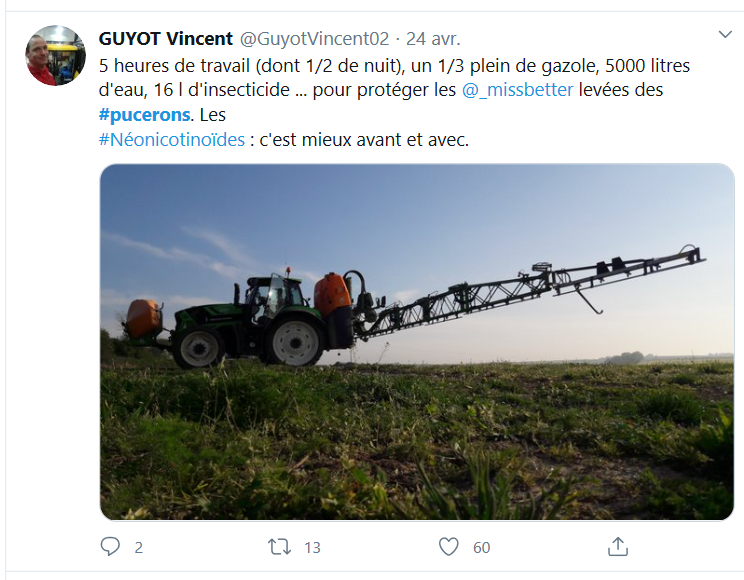Open the #Néonicotinoïdes hashtag
Viewport: 744px width, 580px height.
pyautogui.click(x=172, y=140)
